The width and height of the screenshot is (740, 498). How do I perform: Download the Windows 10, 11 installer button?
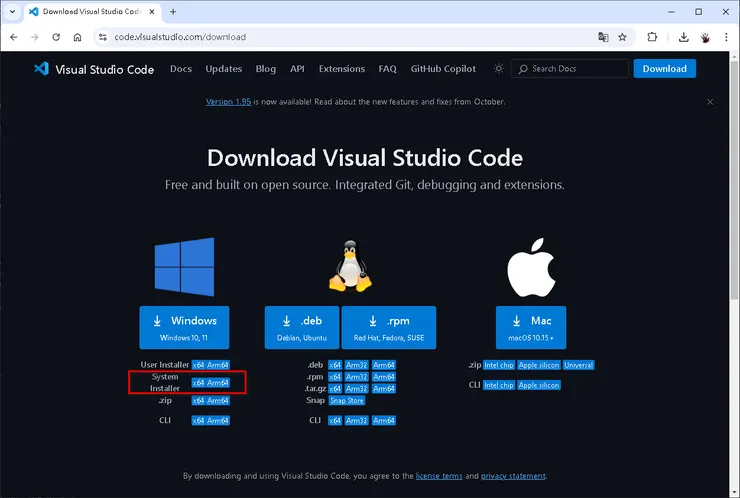click(x=185, y=328)
